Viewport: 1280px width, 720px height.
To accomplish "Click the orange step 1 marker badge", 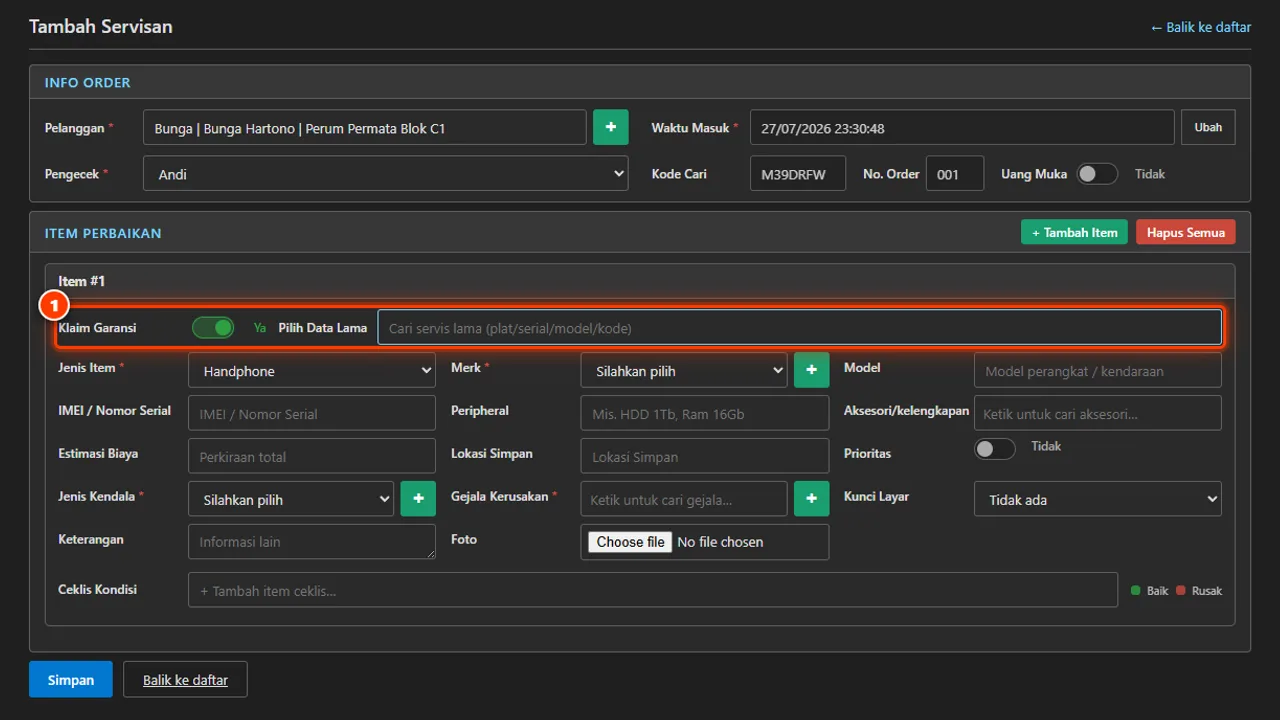I will click(x=53, y=305).
